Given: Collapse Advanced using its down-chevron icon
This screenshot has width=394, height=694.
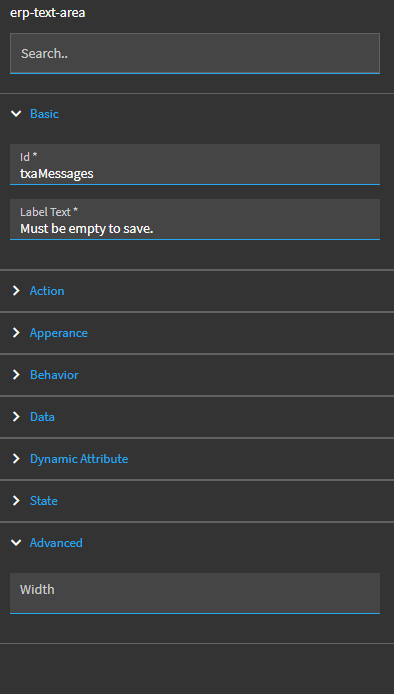Looking at the screenshot, I should pos(16,543).
